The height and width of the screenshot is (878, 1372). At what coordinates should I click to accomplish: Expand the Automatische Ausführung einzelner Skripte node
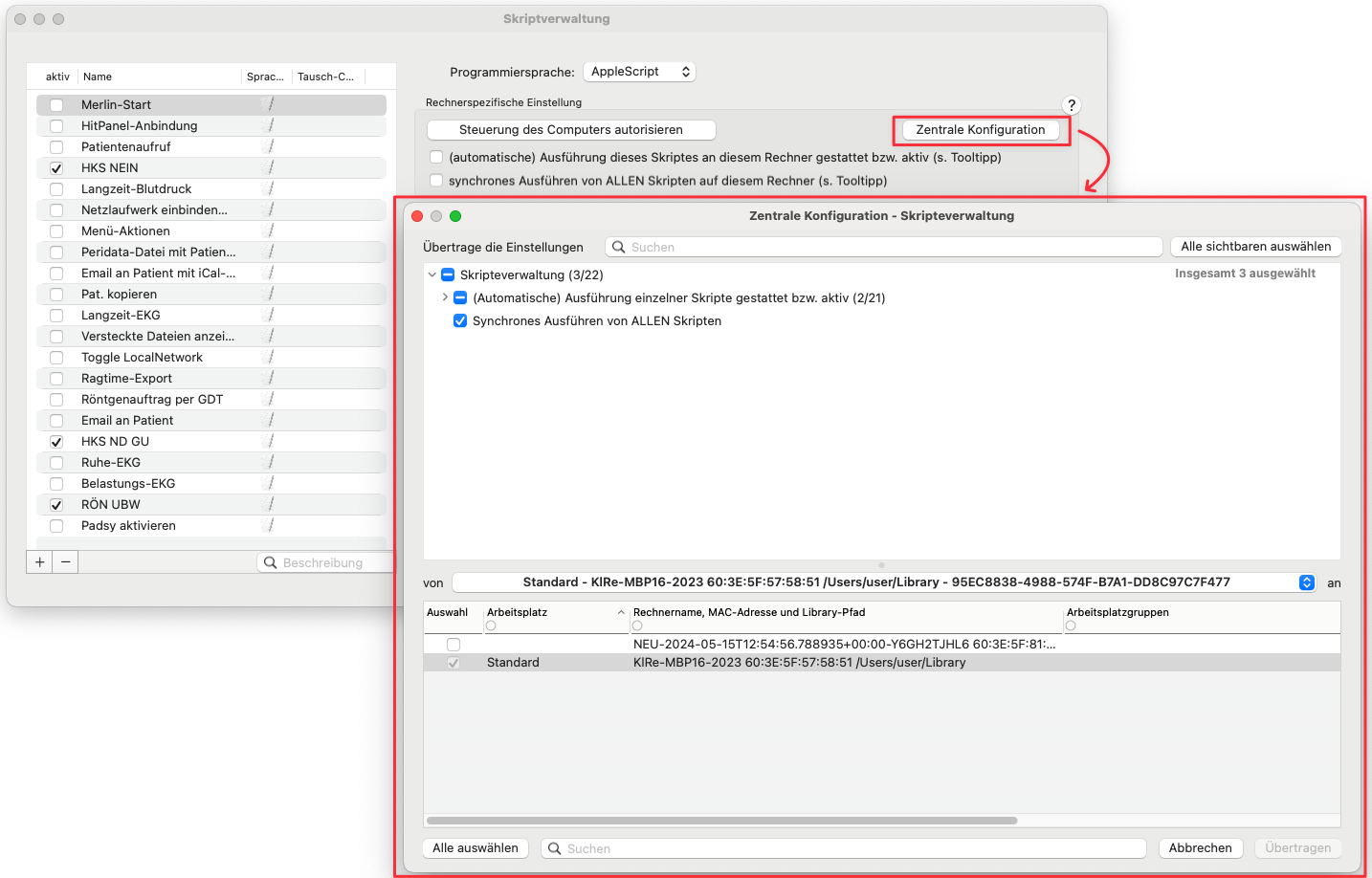[x=445, y=297]
